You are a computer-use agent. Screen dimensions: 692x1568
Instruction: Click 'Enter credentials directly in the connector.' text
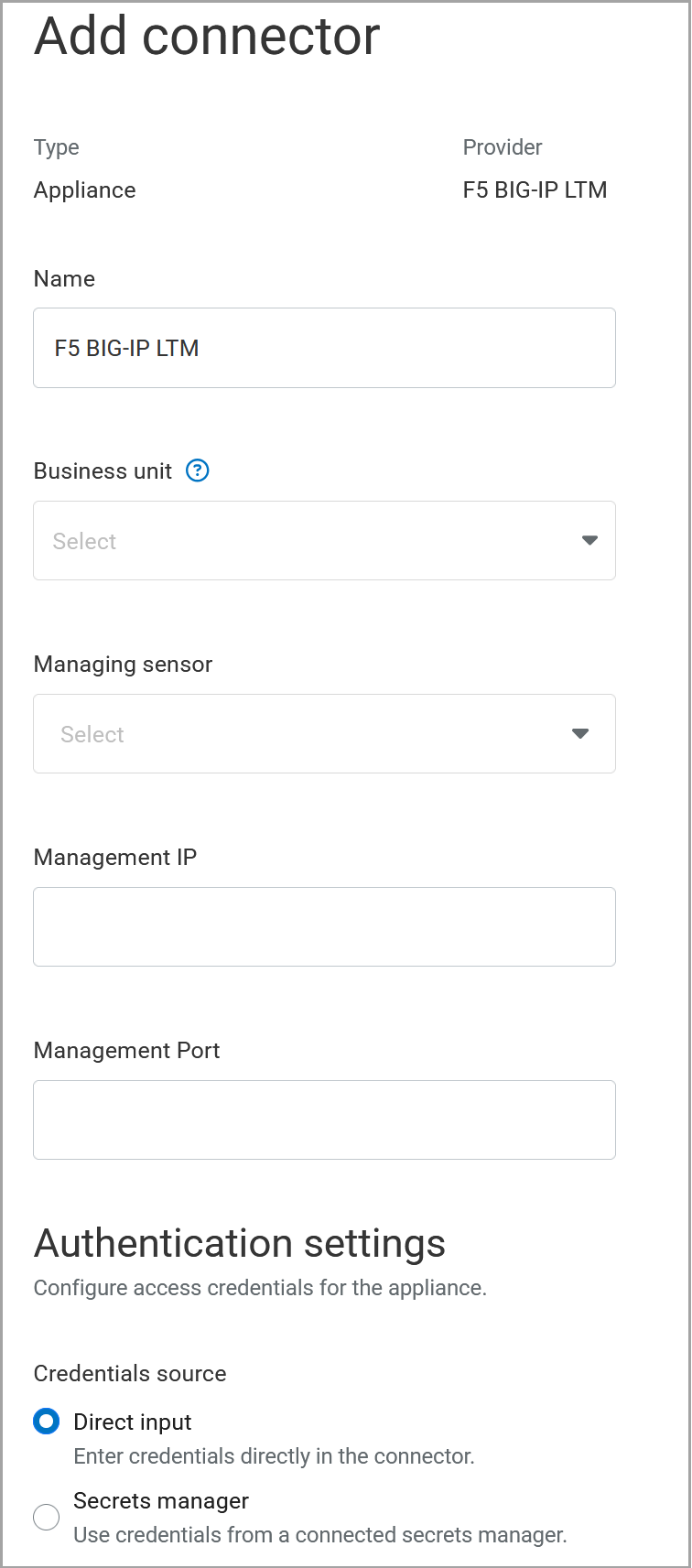[274, 1456]
